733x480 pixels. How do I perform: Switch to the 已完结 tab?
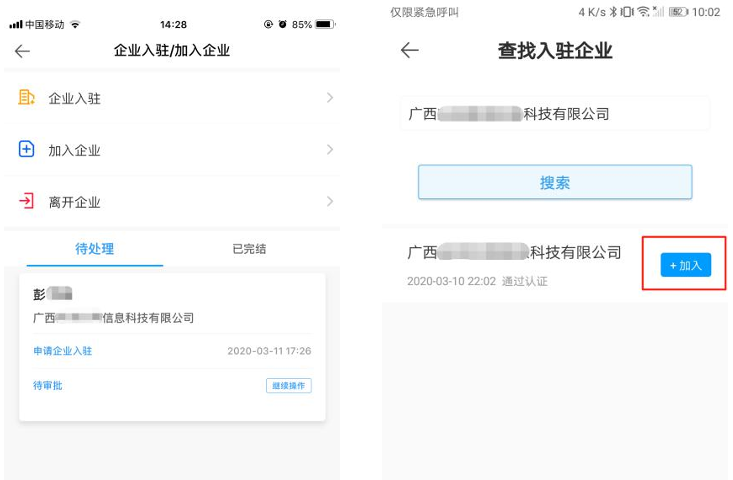coord(249,249)
